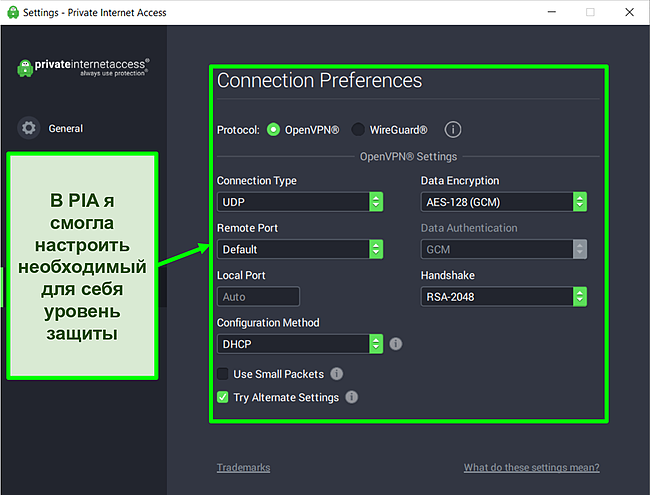Click the 'Local Port' label
This screenshot has height=495, width=650.
tap(241, 275)
